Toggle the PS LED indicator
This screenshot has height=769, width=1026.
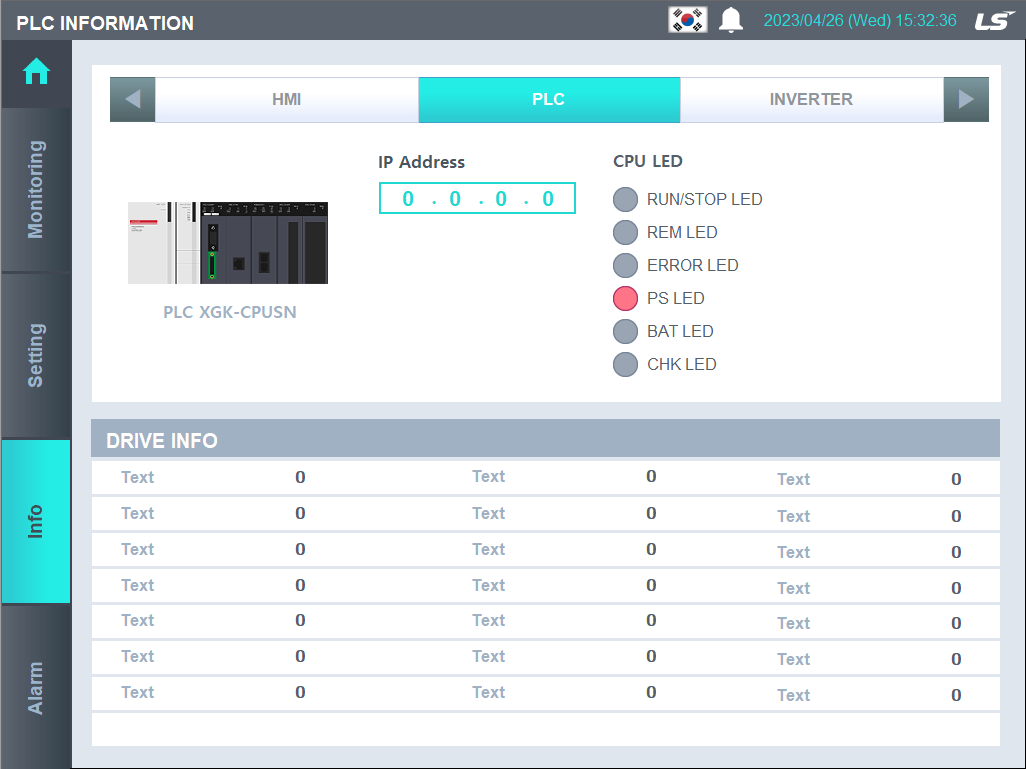coord(625,298)
